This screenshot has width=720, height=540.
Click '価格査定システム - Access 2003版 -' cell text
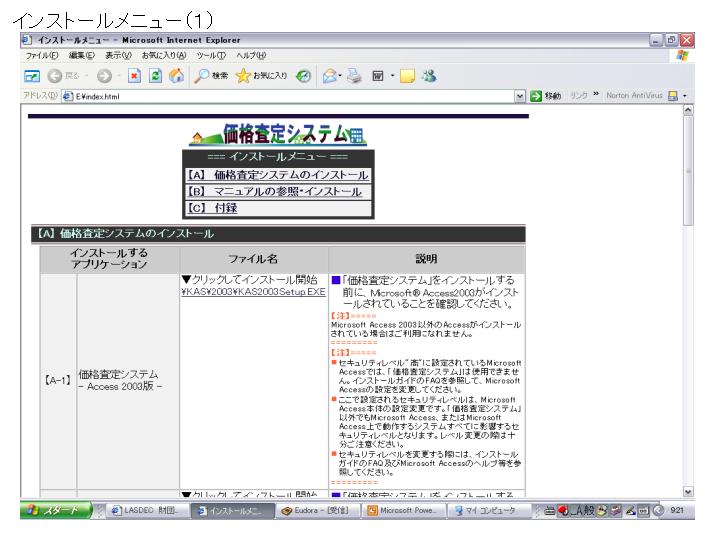click(119, 380)
